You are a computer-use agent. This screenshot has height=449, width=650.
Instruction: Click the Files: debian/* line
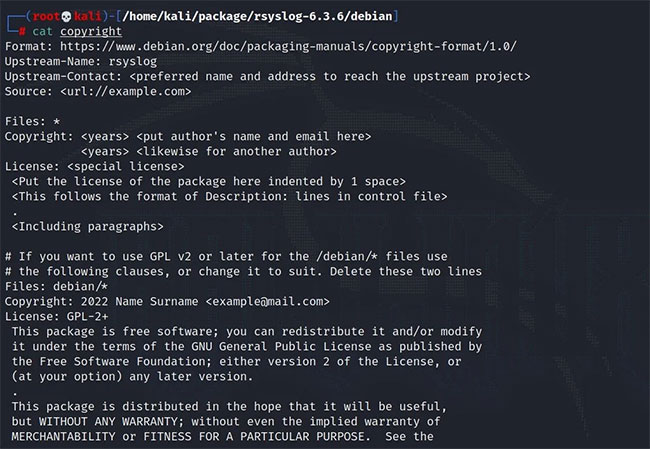(56, 286)
